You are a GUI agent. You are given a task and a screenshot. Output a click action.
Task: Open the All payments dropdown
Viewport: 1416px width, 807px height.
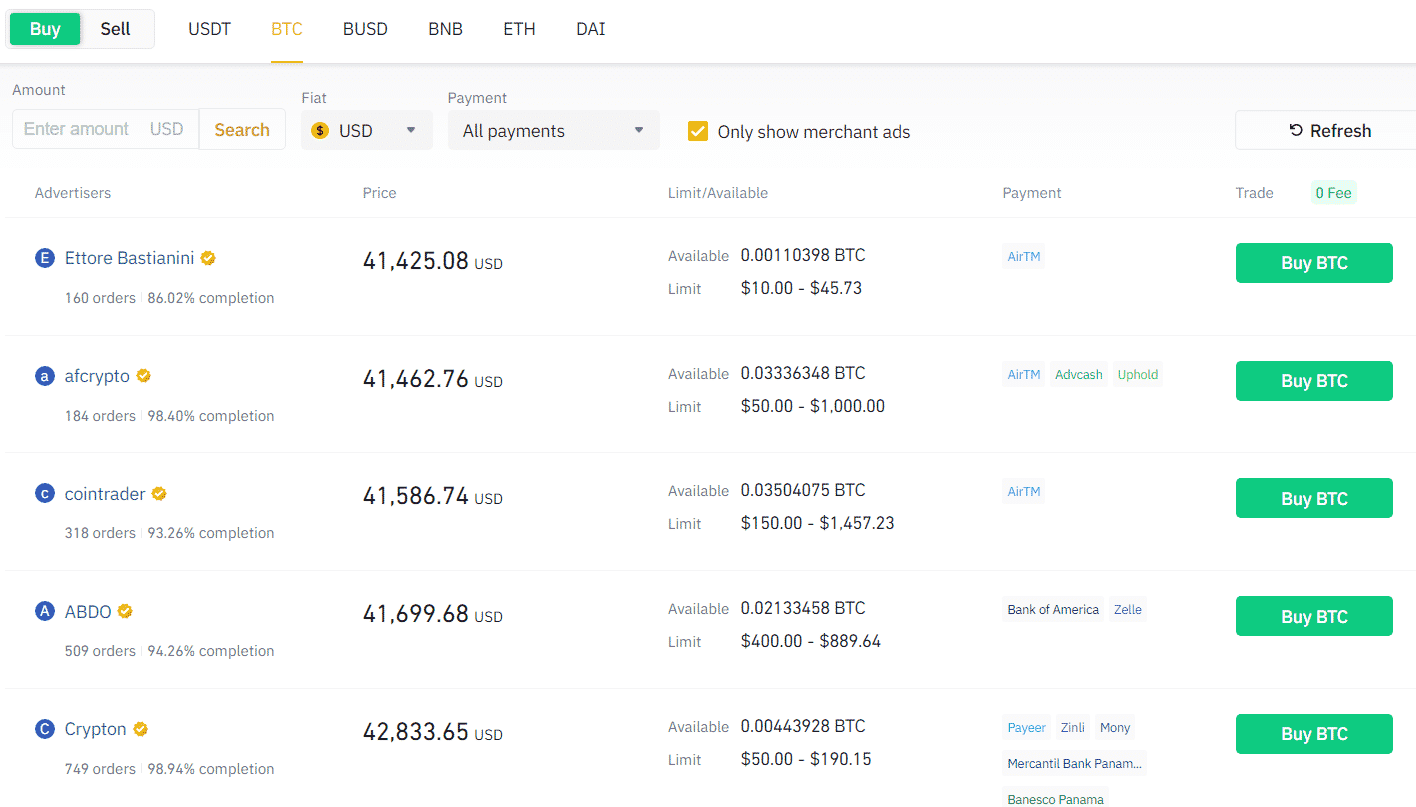click(x=554, y=130)
